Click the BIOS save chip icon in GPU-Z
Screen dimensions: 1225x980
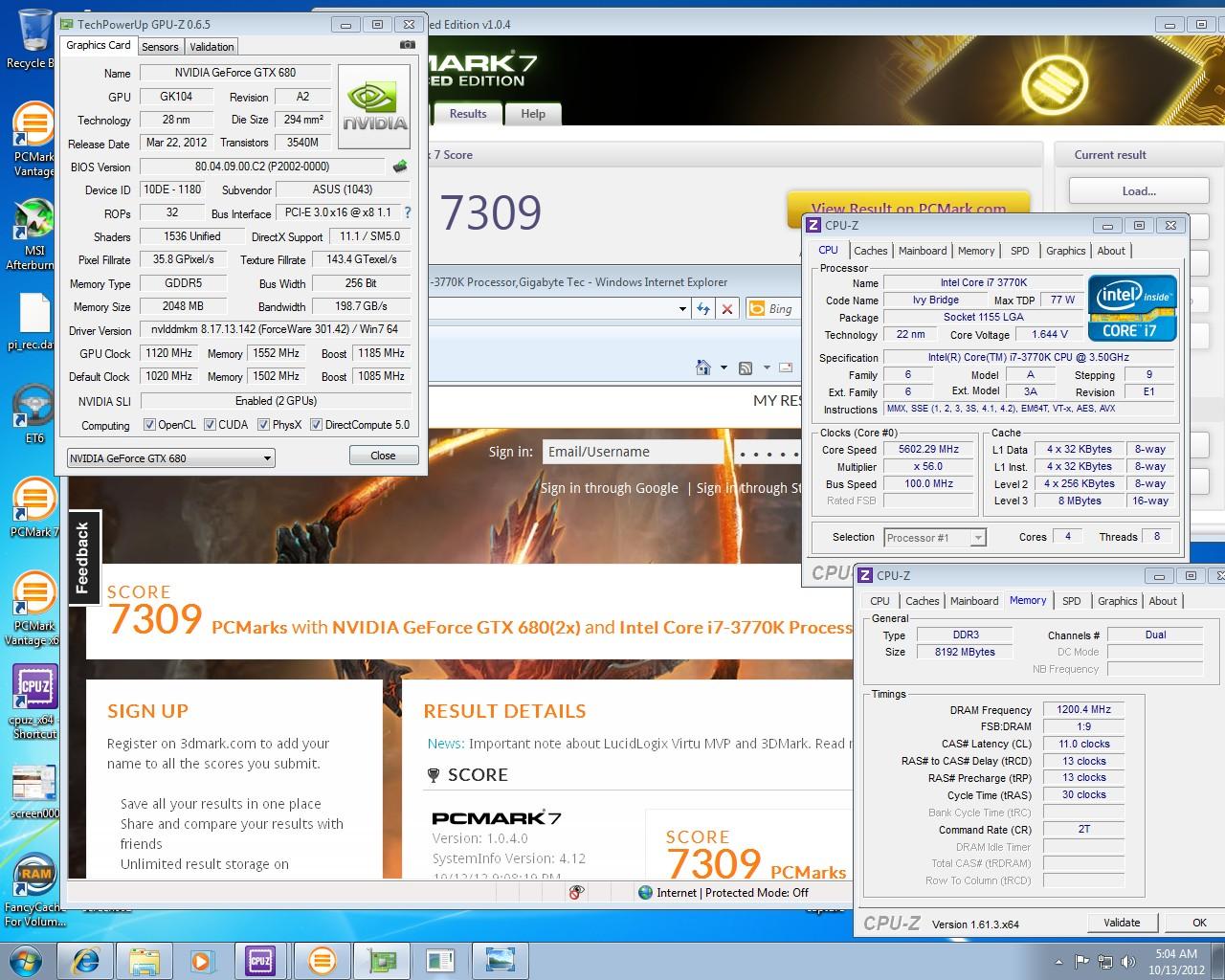coord(400,167)
